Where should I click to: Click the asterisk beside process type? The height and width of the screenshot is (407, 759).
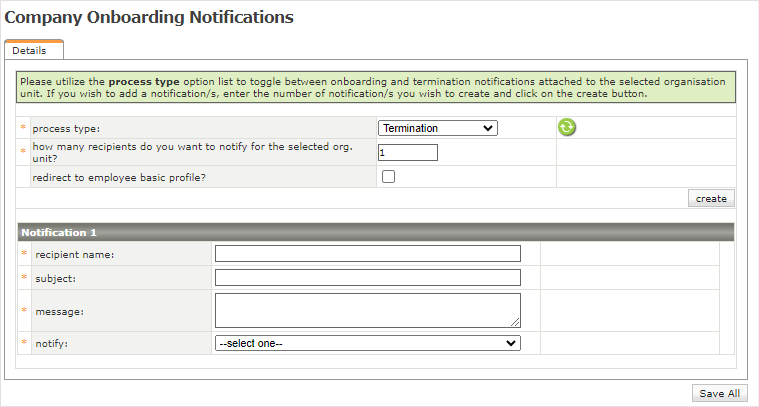point(23,129)
